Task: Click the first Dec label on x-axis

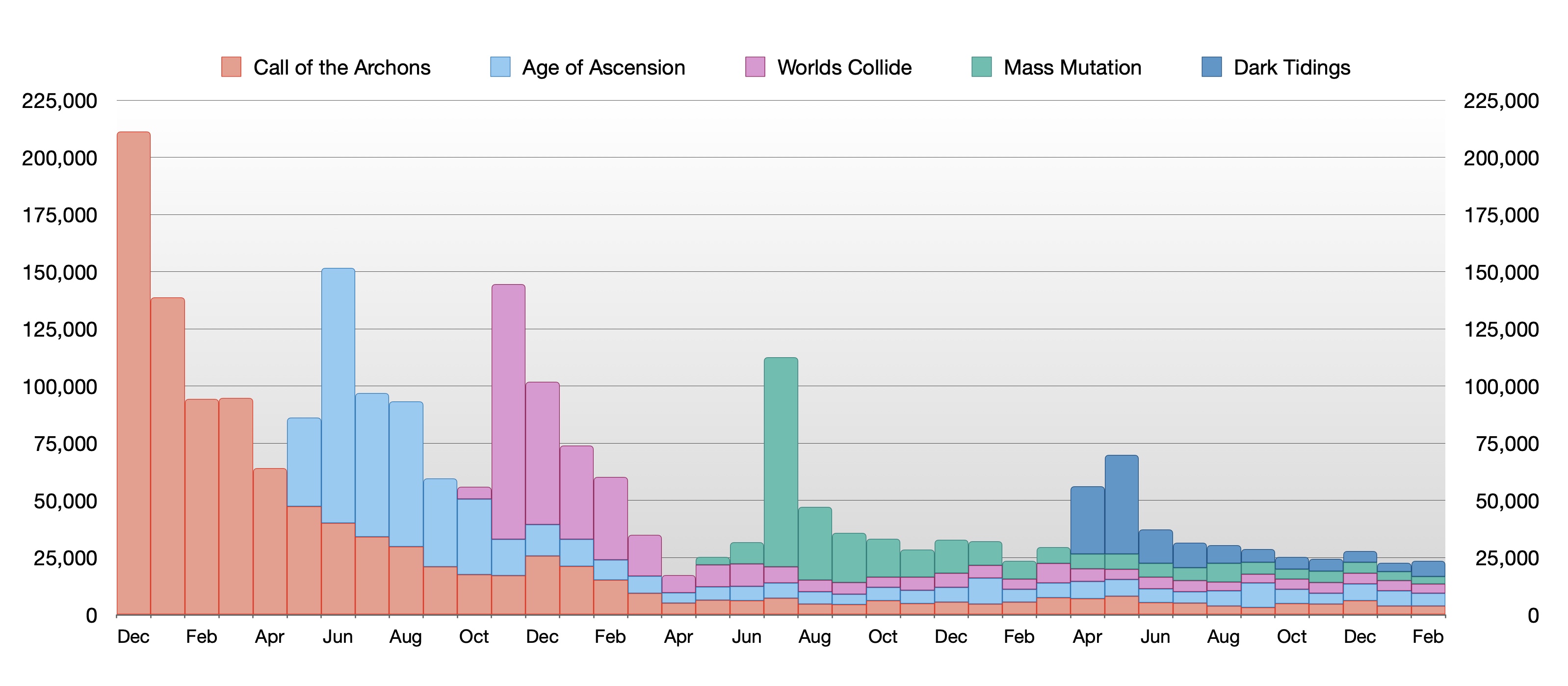Action: click(x=133, y=637)
